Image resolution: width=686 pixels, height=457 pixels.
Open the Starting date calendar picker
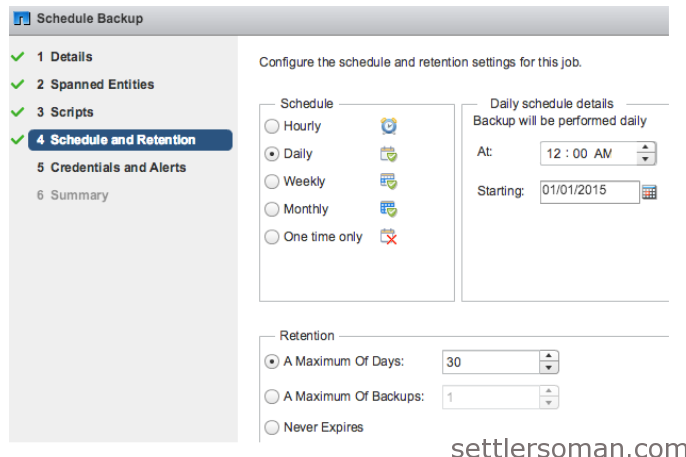(649, 192)
